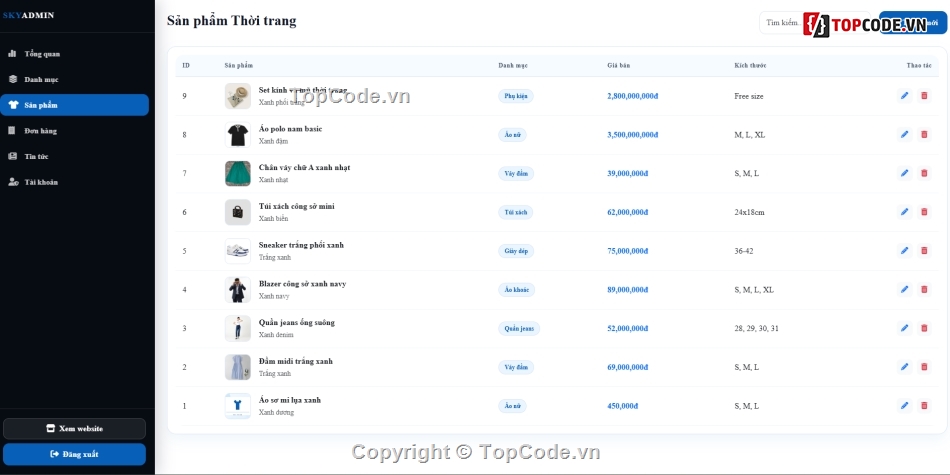Click the Giày dép category badge
950x475 pixels.
coord(516,251)
